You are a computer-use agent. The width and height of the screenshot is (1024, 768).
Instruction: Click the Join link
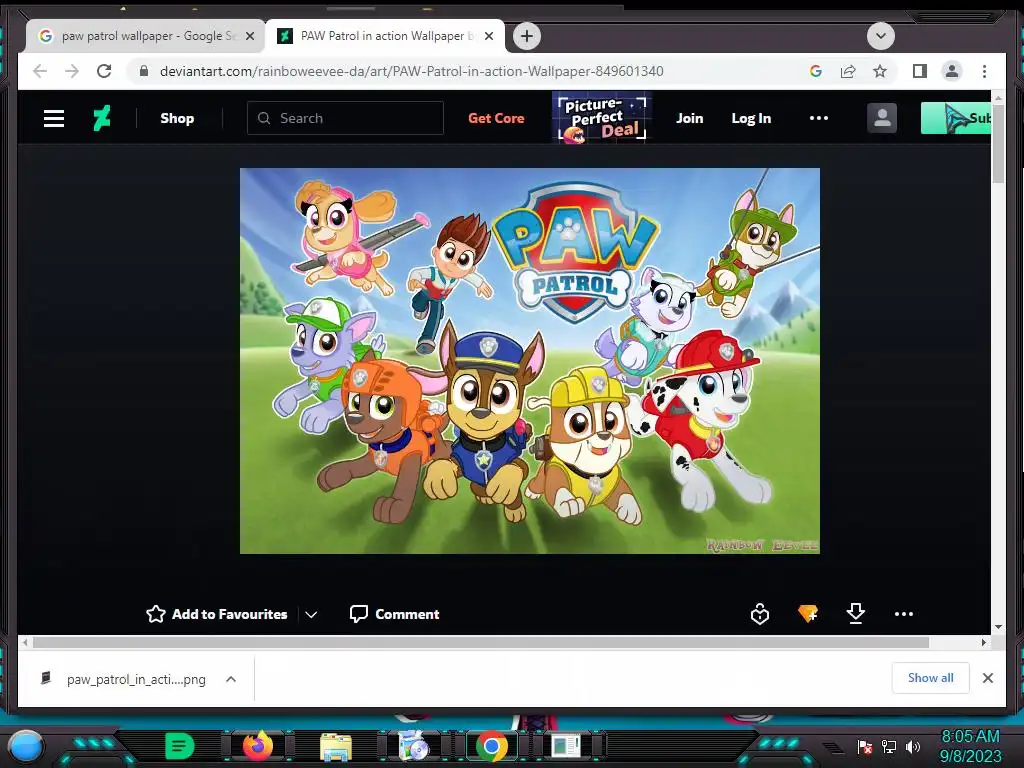pyautogui.click(x=690, y=118)
